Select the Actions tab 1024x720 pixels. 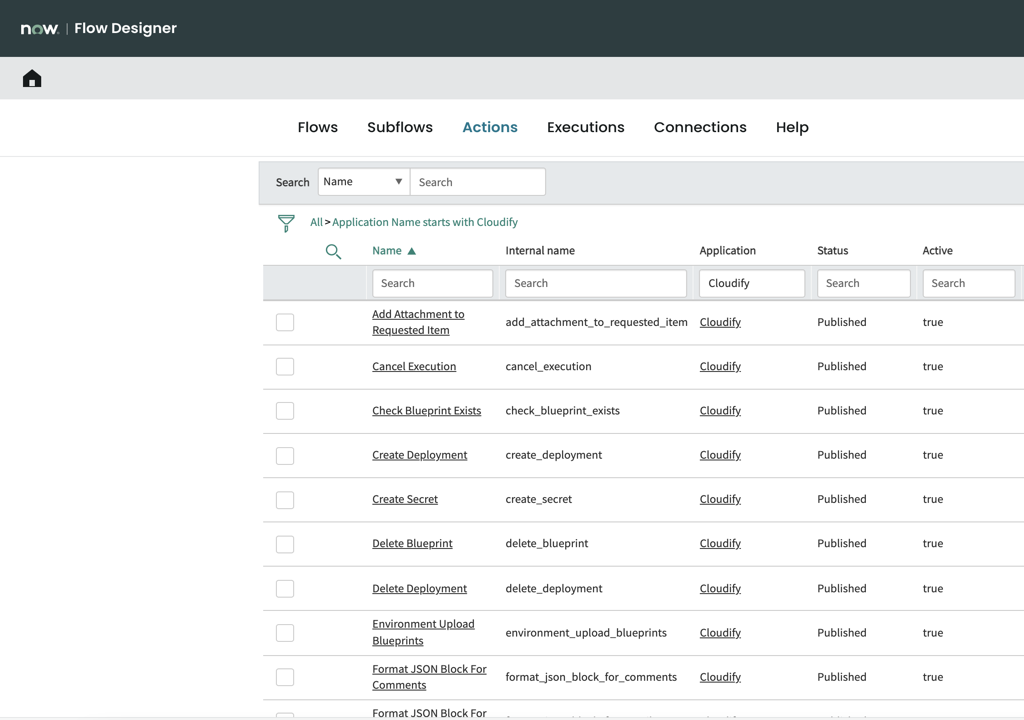[x=490, y=127]
